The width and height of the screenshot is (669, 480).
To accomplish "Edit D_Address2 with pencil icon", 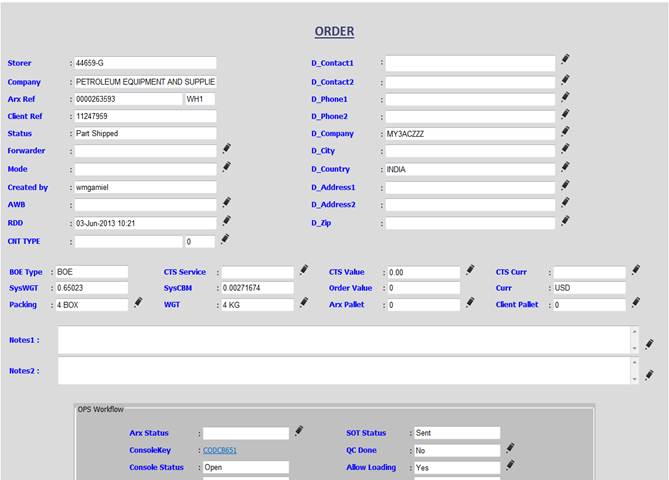I will point(565,202).
